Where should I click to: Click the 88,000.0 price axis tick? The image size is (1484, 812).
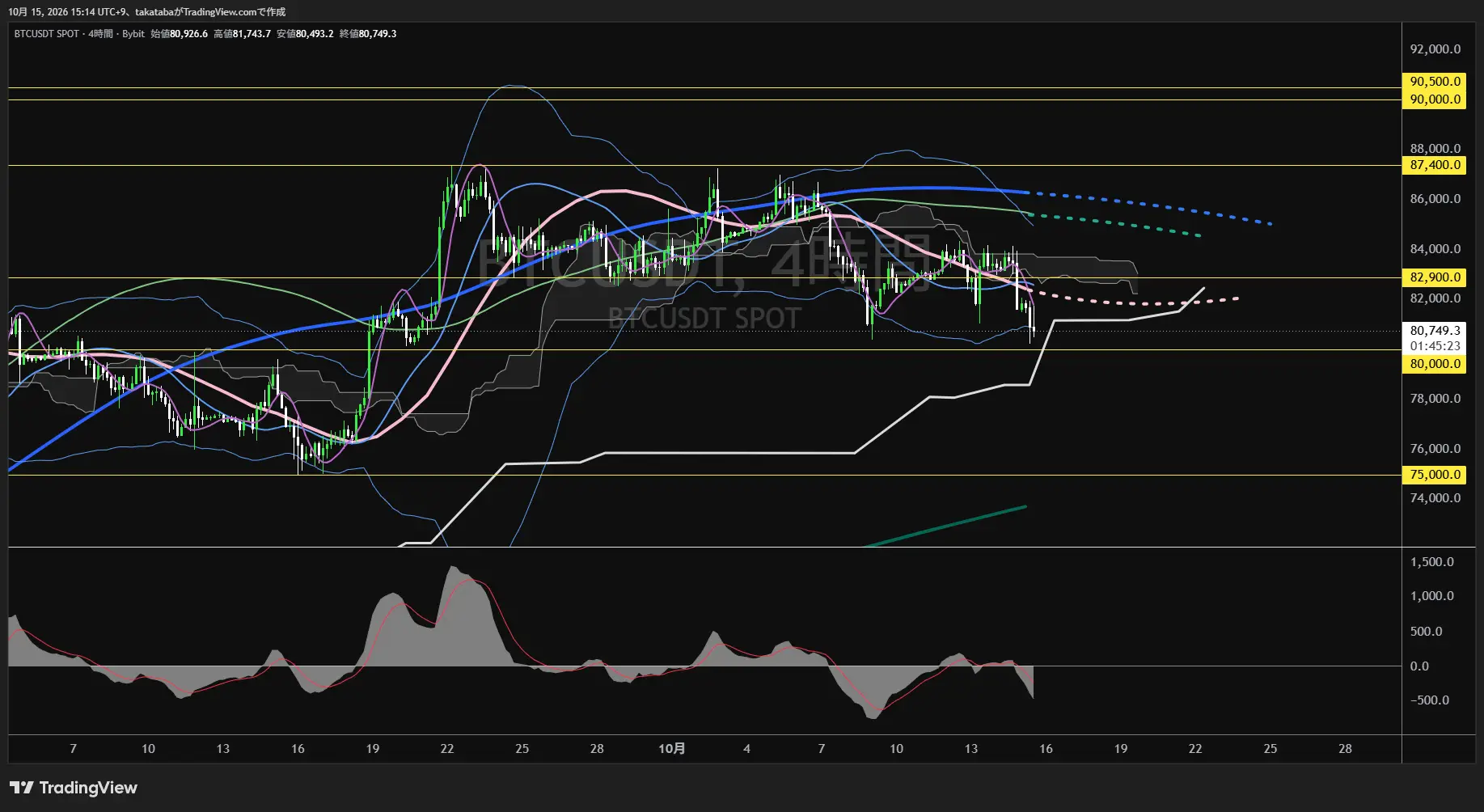coord(1435,149)
